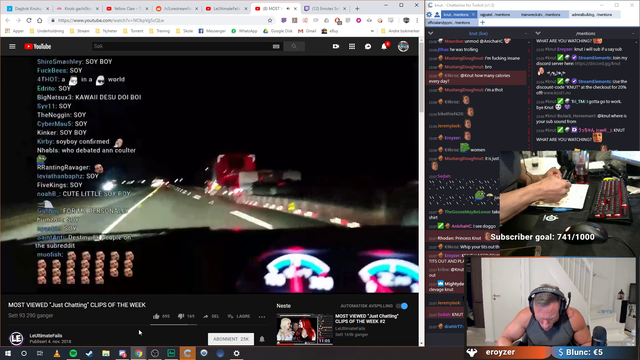Open Spotify from the taskbar
This screenshot has width=640, height=360.
click(x=73, y=353)
